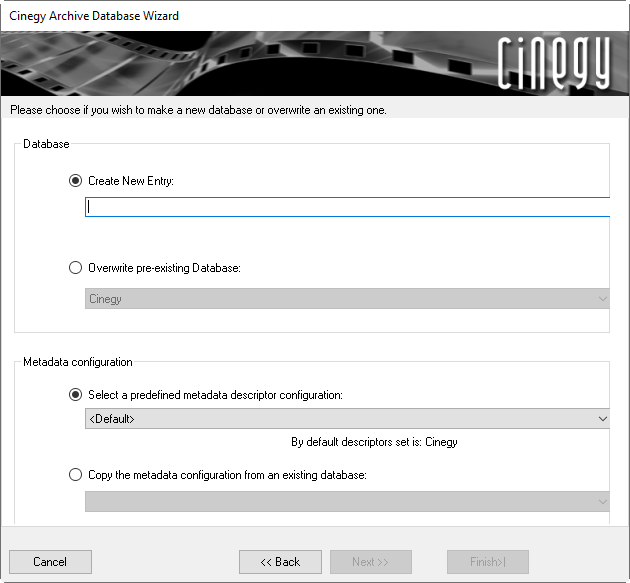Open the Cinegy pre-existing database dropdown
Viewport: 630px width, 583px height.
pyautogui.click(x=348, y=299)
